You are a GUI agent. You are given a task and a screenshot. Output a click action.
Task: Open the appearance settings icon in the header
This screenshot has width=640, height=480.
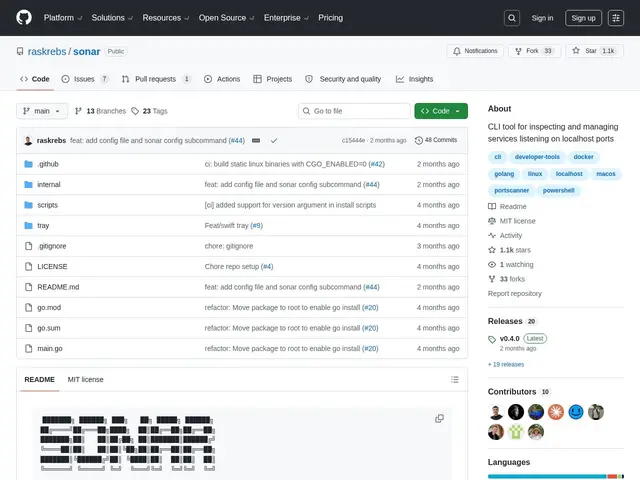click(616, 18)
